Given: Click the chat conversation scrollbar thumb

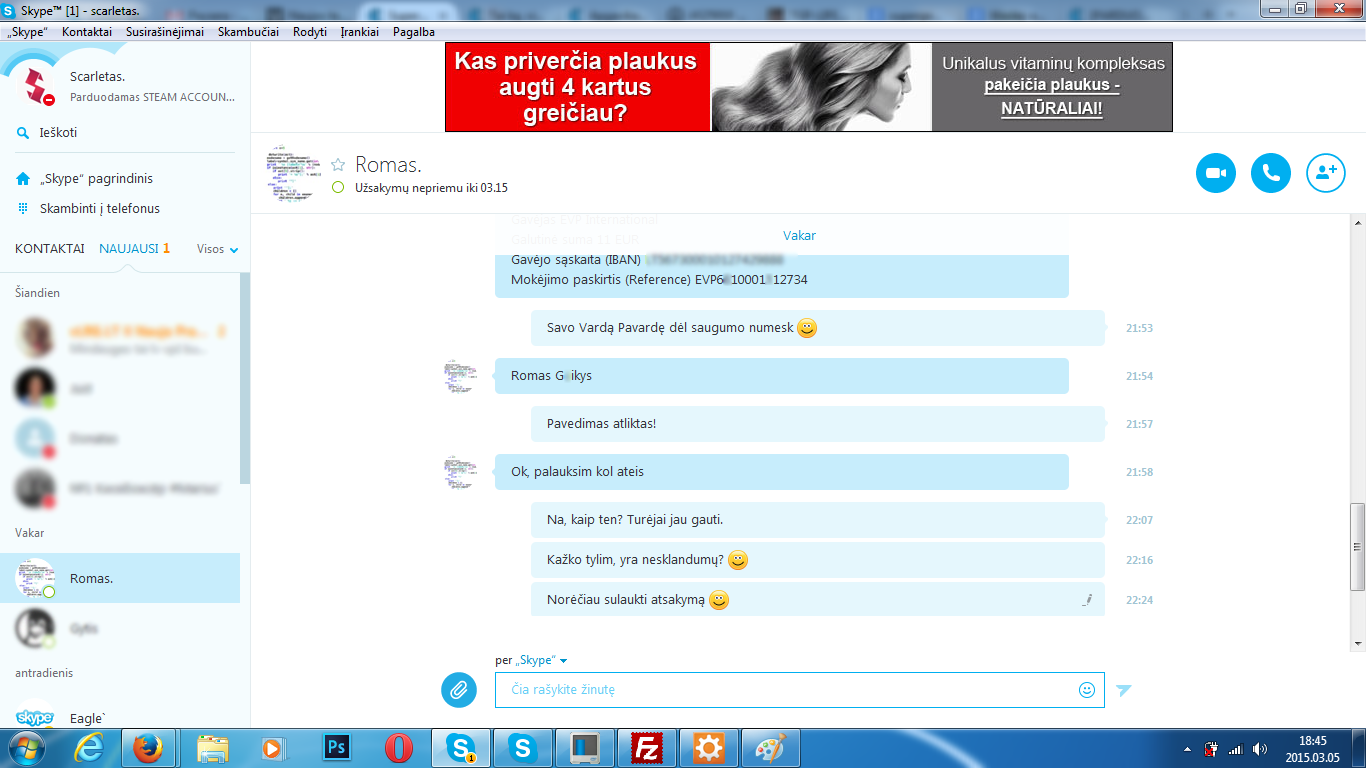Looking at the screenshot, I should coord(1357,546).
